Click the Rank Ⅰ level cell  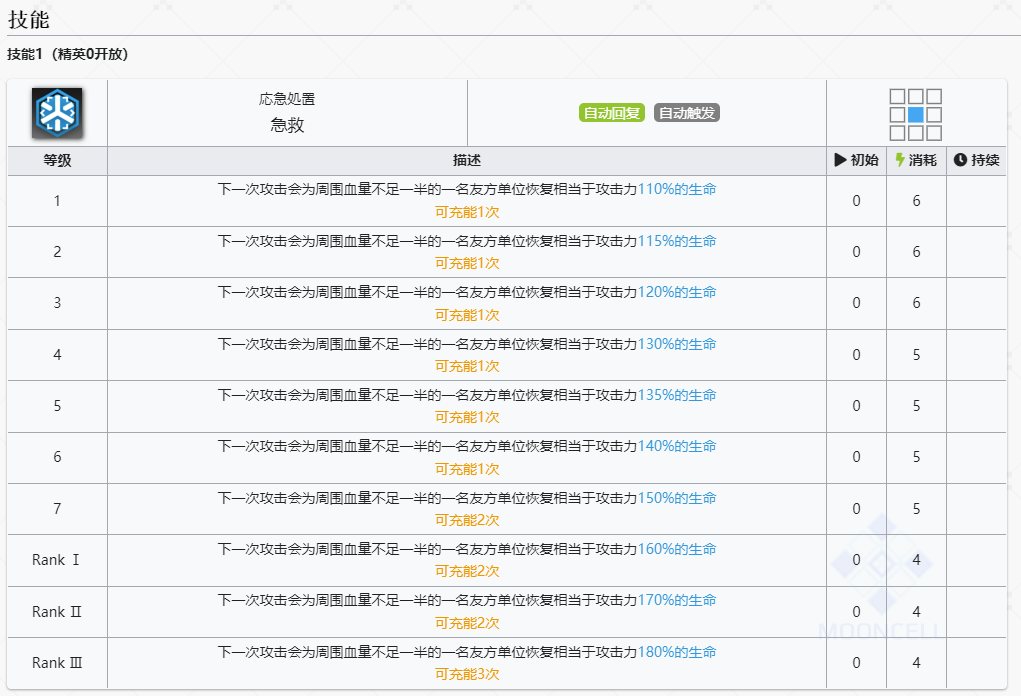point(56,560)
